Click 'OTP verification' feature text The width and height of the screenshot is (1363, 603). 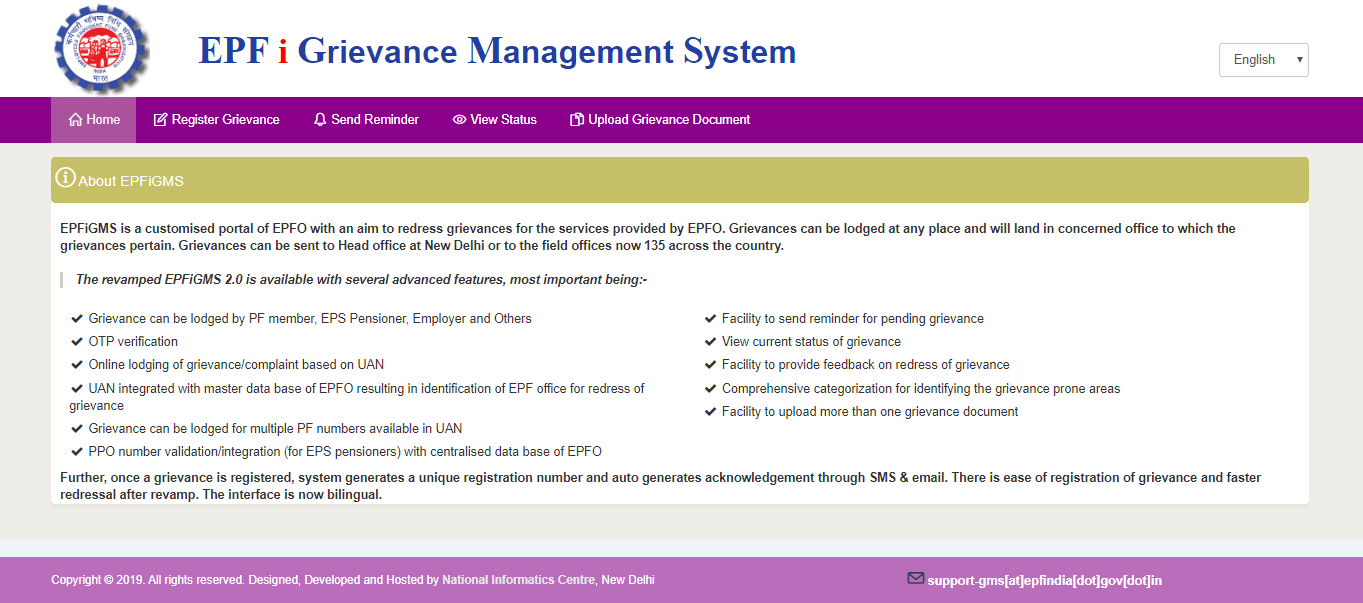tap(133, 342)
